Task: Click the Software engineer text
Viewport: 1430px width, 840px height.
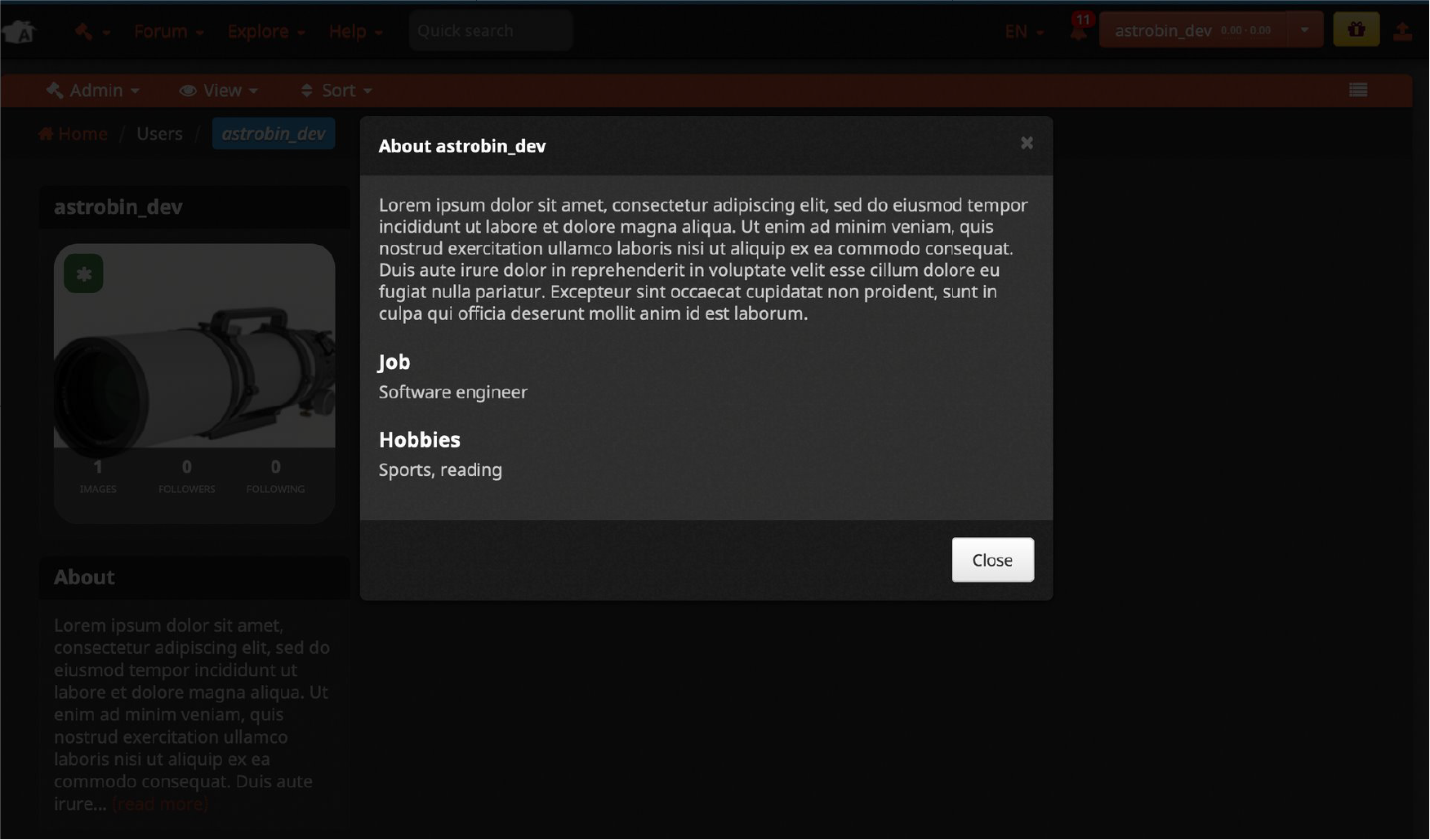Action: point(453,393)
